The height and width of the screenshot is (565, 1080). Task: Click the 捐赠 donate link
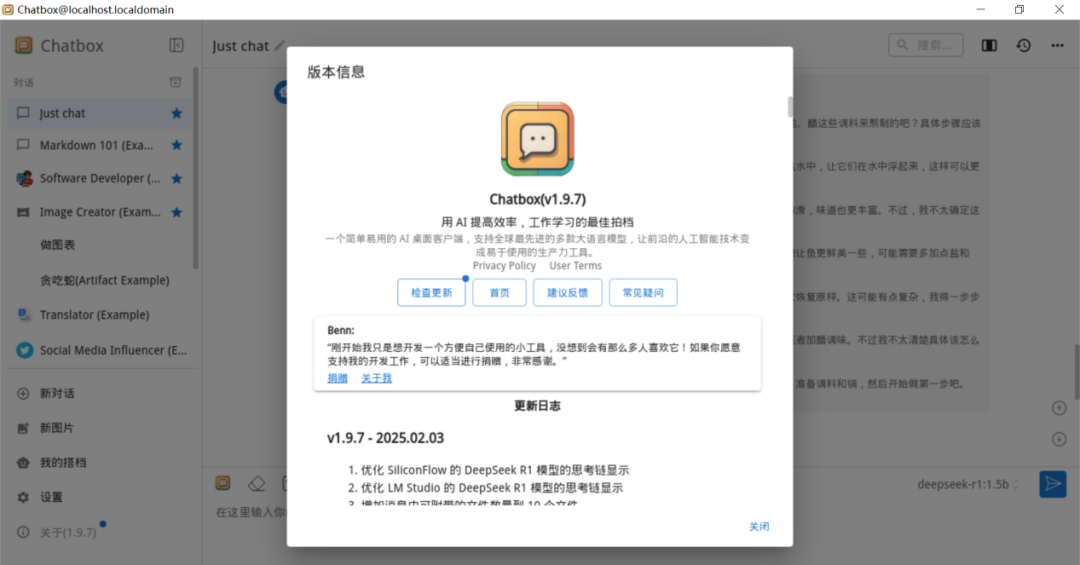click(x=338, y=378)
